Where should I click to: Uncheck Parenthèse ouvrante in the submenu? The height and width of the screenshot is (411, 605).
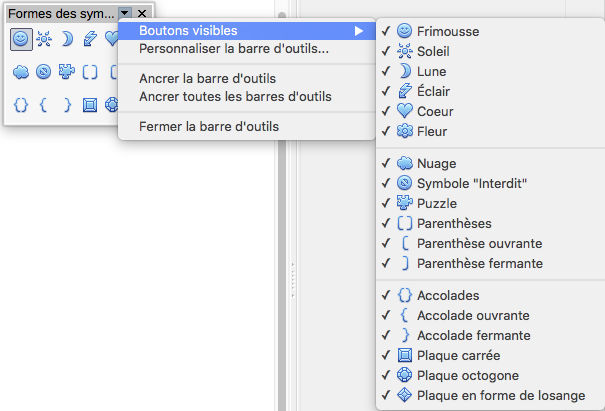(x=490, y=243)
